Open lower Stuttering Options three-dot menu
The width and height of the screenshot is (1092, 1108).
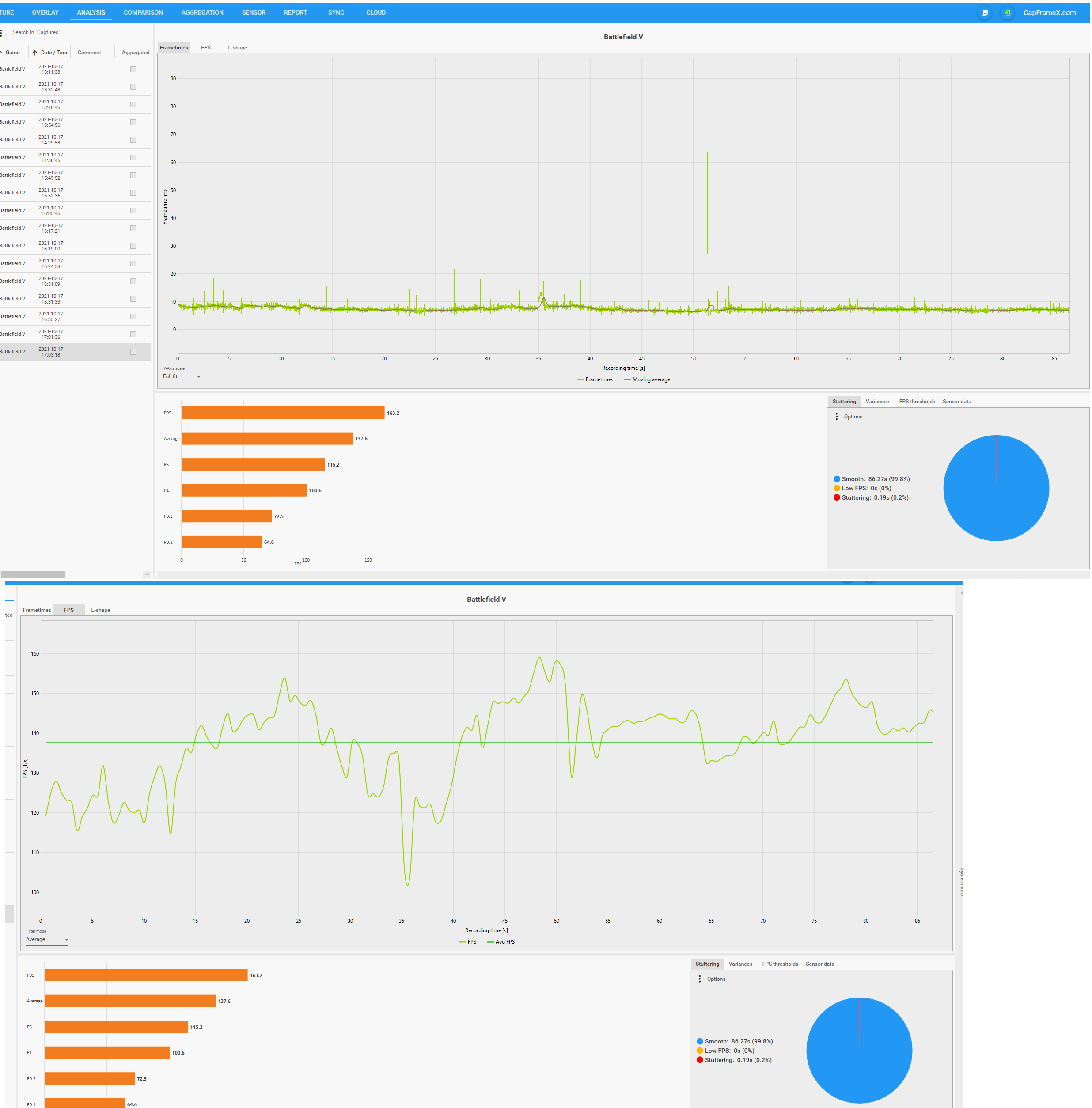coord(699,979)
